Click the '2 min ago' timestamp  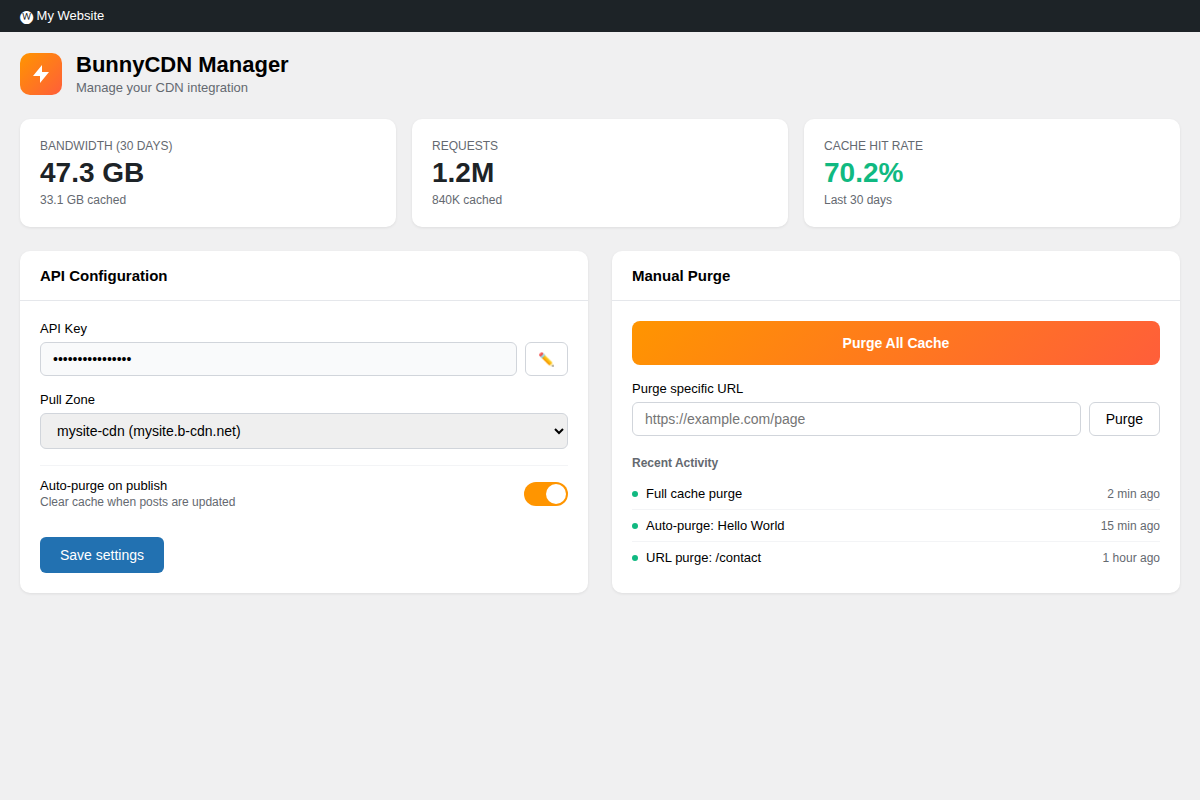(x=1133, y=494)
